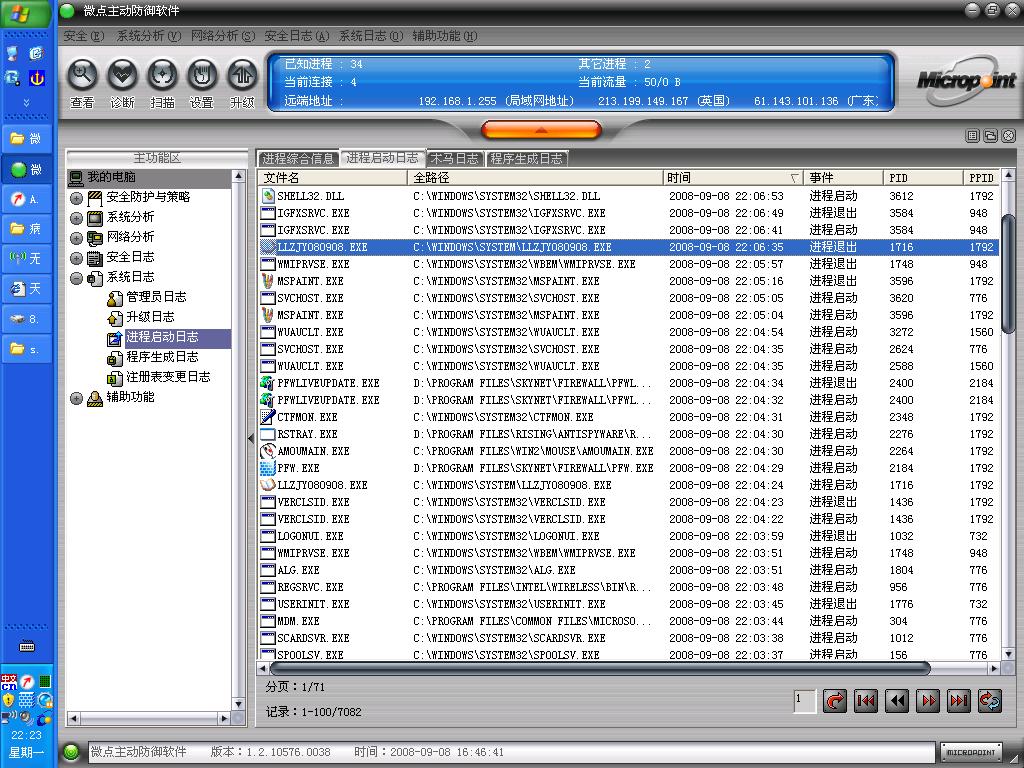Select 我的电脑 root node
The image size is (1024, 768).
pyautogui.click(x=111, y=177)
